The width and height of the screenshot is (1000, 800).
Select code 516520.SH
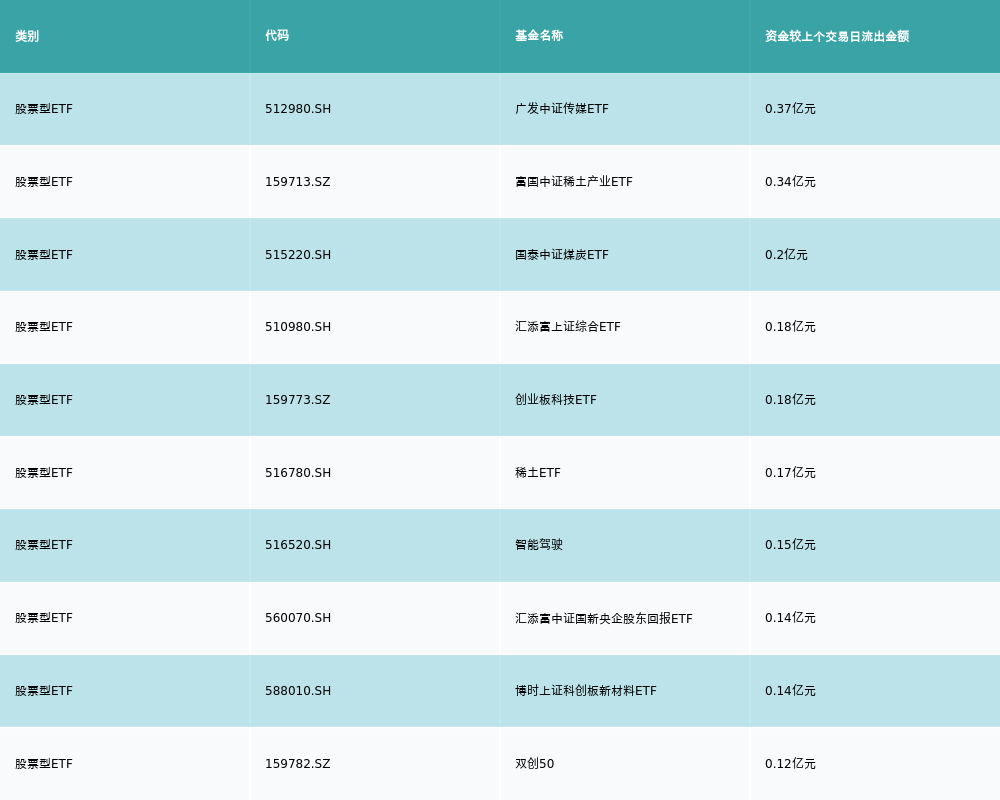coord(298,545)
